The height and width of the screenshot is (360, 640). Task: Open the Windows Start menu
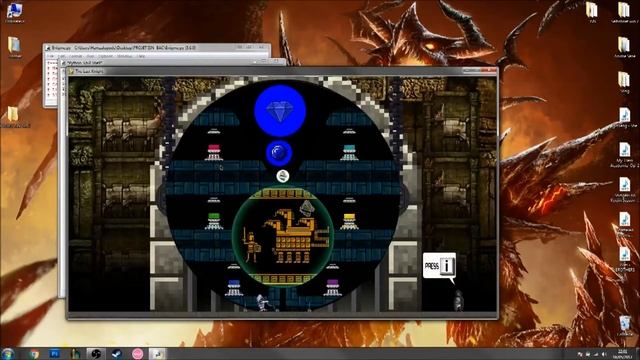click(8, 353)
